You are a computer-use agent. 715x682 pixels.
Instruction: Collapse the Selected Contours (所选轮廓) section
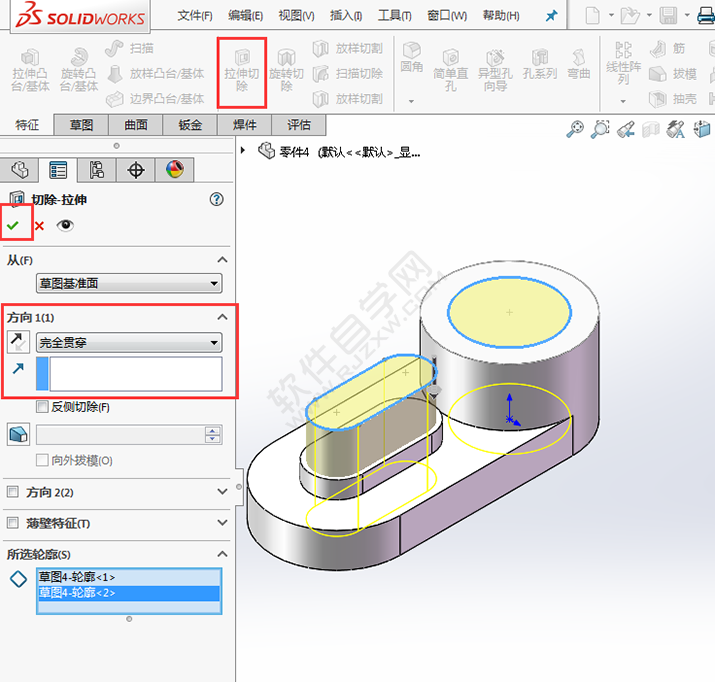(222, 554)
